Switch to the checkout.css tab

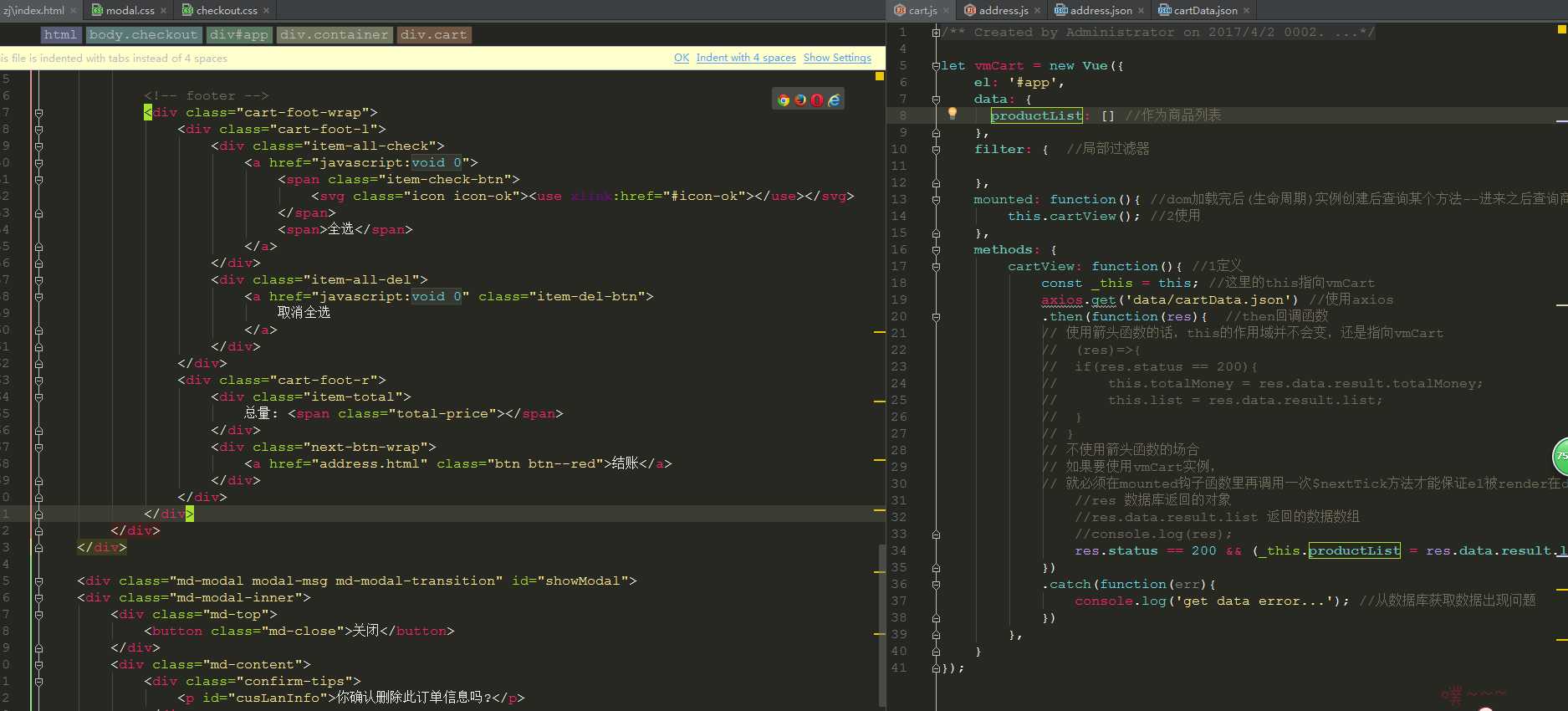point(227,10)
